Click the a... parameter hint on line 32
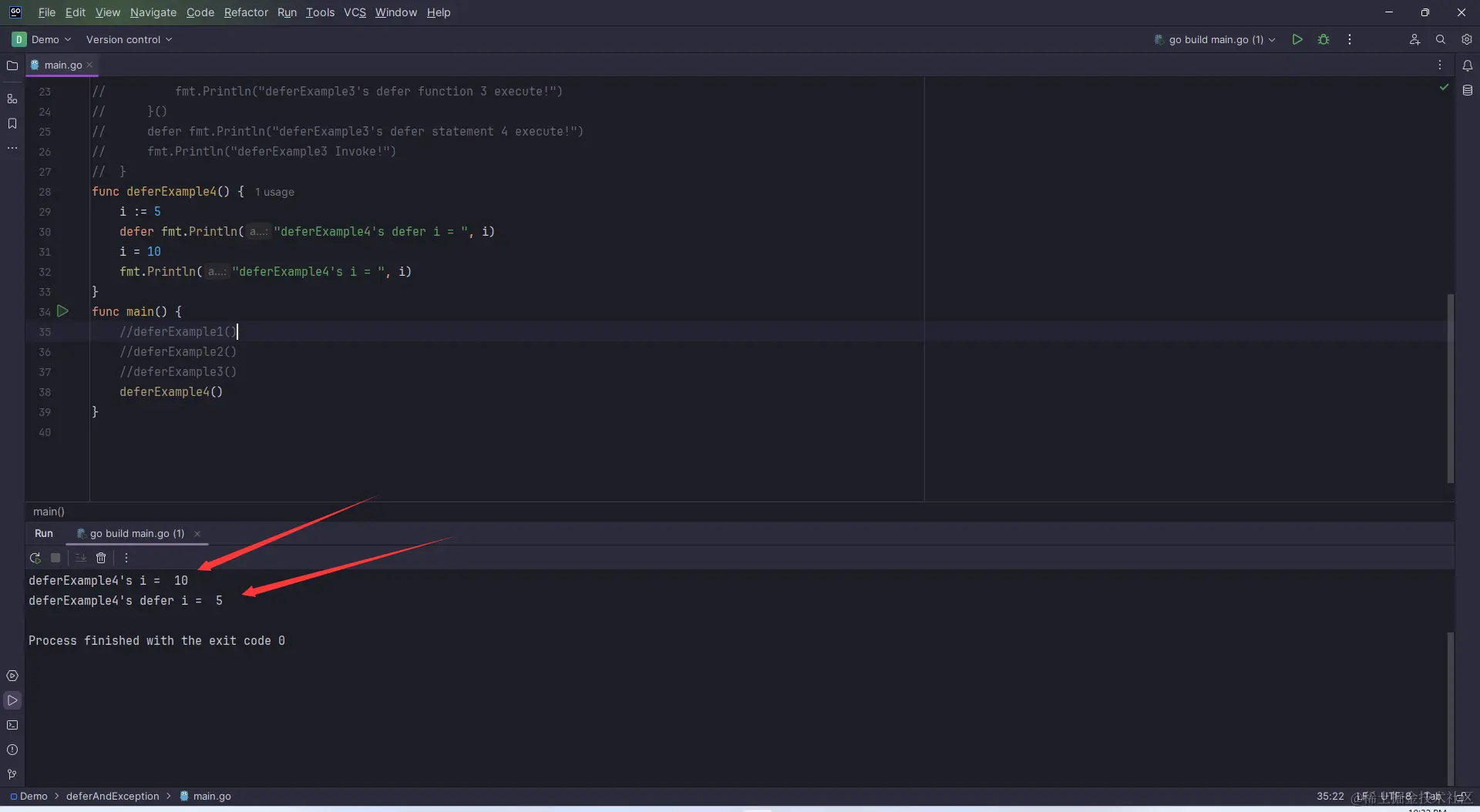The width and height of the screenshot is (1480, 812). [217, 271]
